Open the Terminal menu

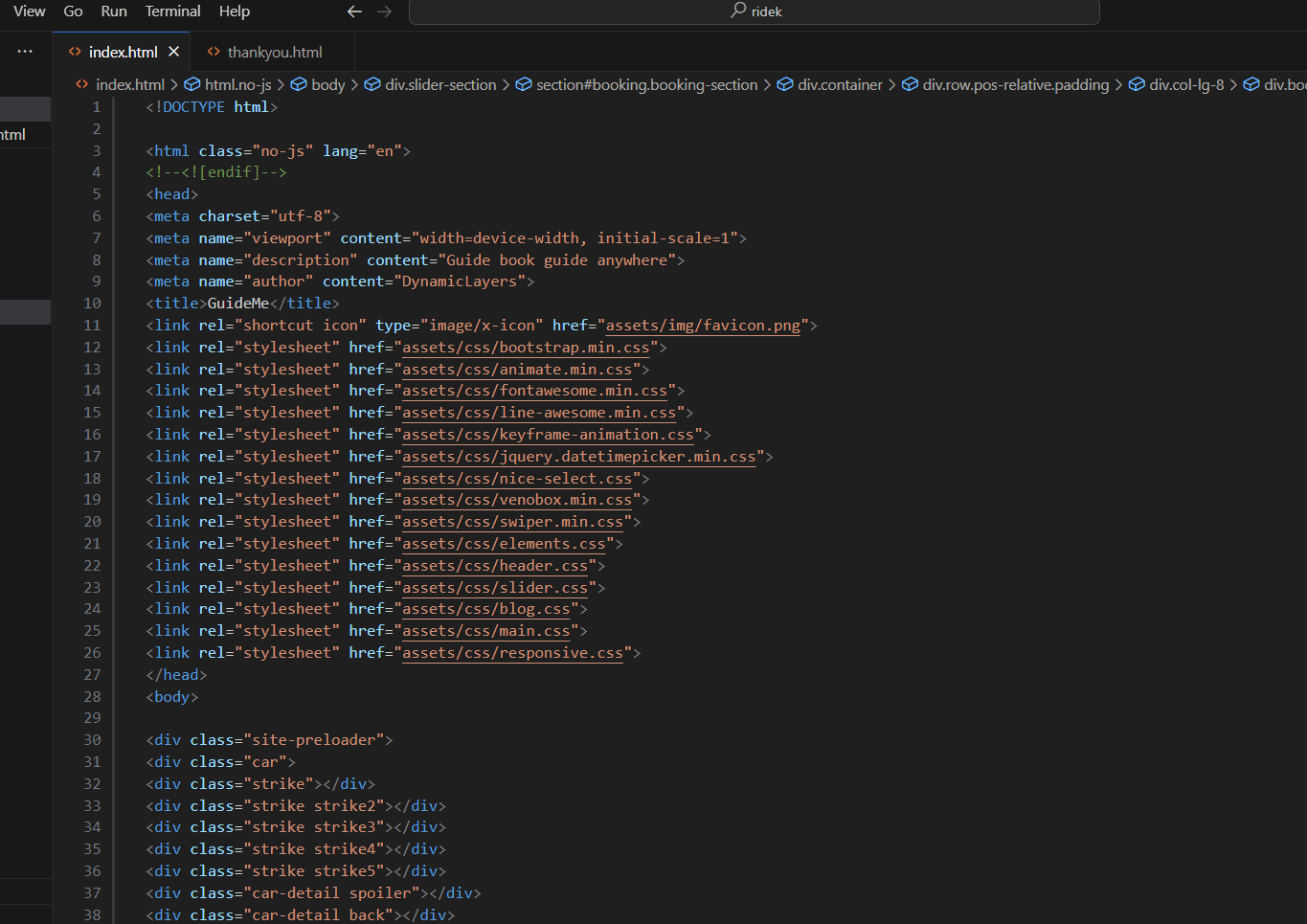click(x=172, y=11)
